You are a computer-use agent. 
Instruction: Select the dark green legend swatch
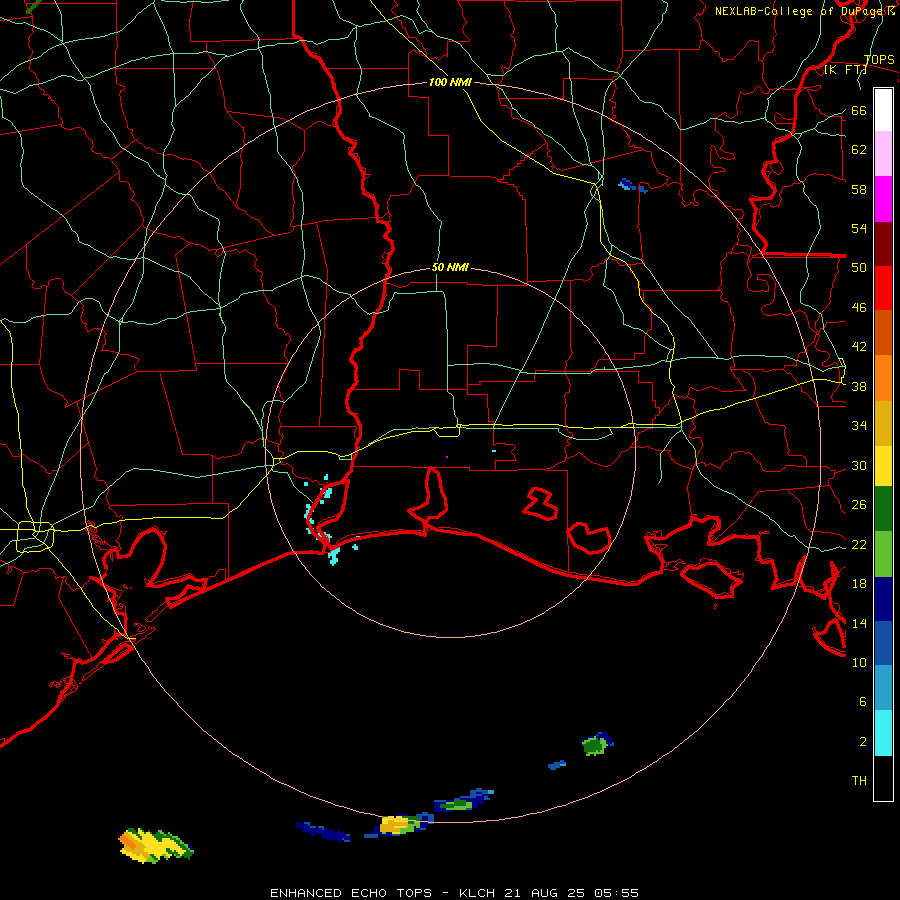(x=883, y=509)
